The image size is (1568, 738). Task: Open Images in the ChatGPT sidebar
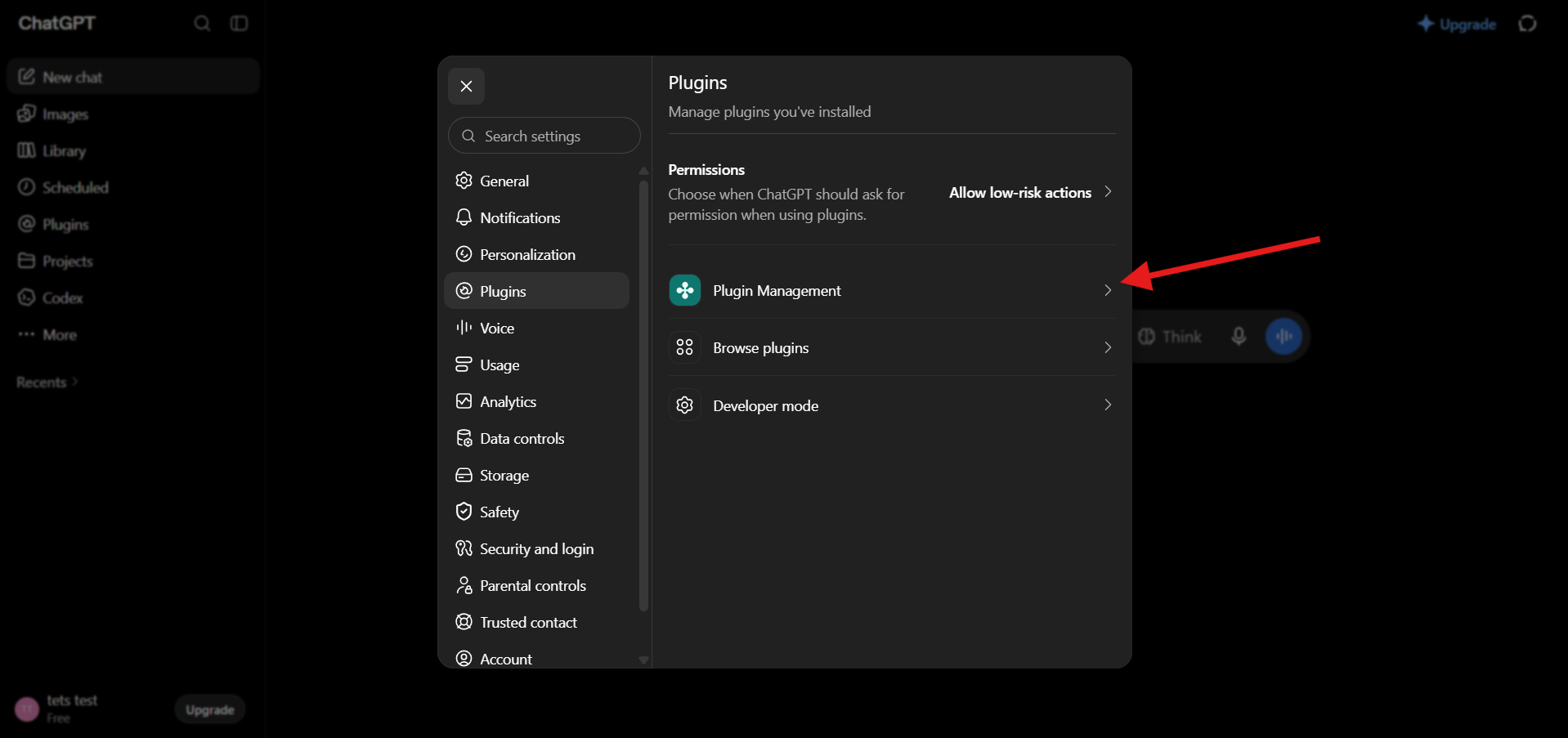tap(133, 114)
